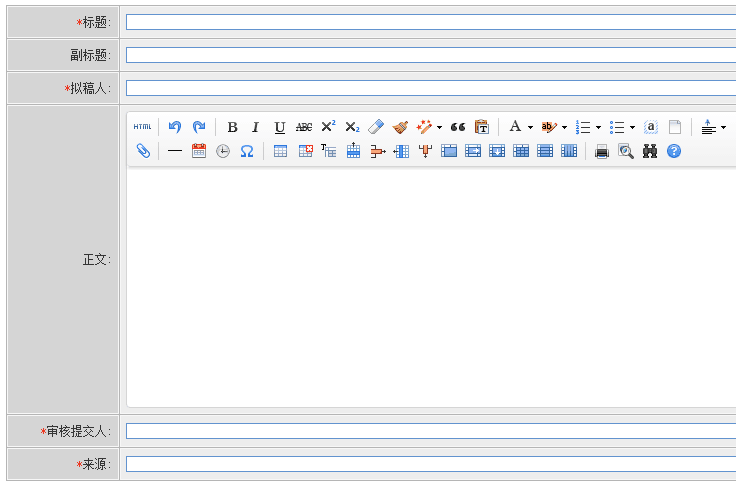Click the HTML source view icon
Viewport: 736px width, 488px height.
point(143,127)
